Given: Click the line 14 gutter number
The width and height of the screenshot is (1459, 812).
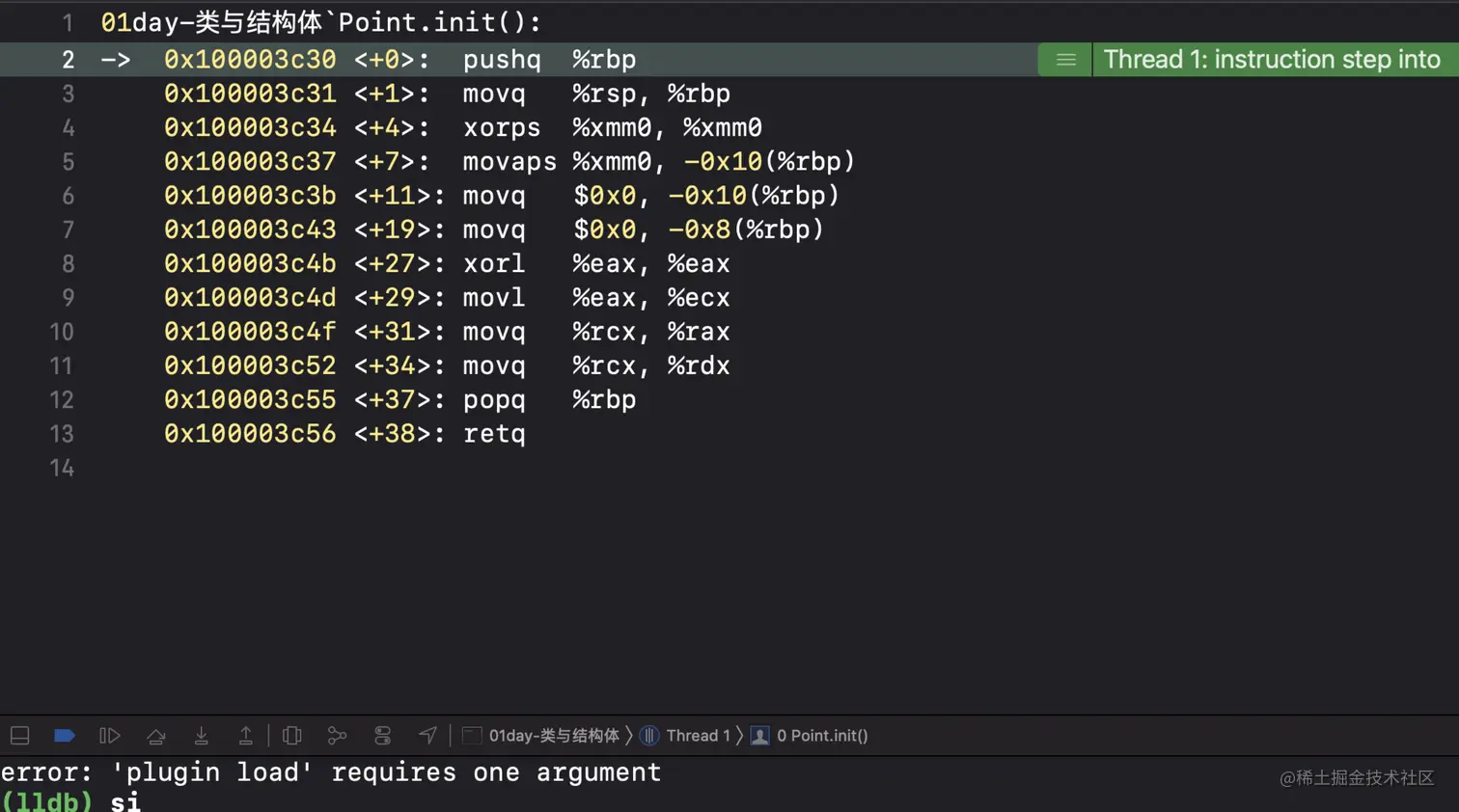Looking at the screenshot, I should (x=62, y=468).
